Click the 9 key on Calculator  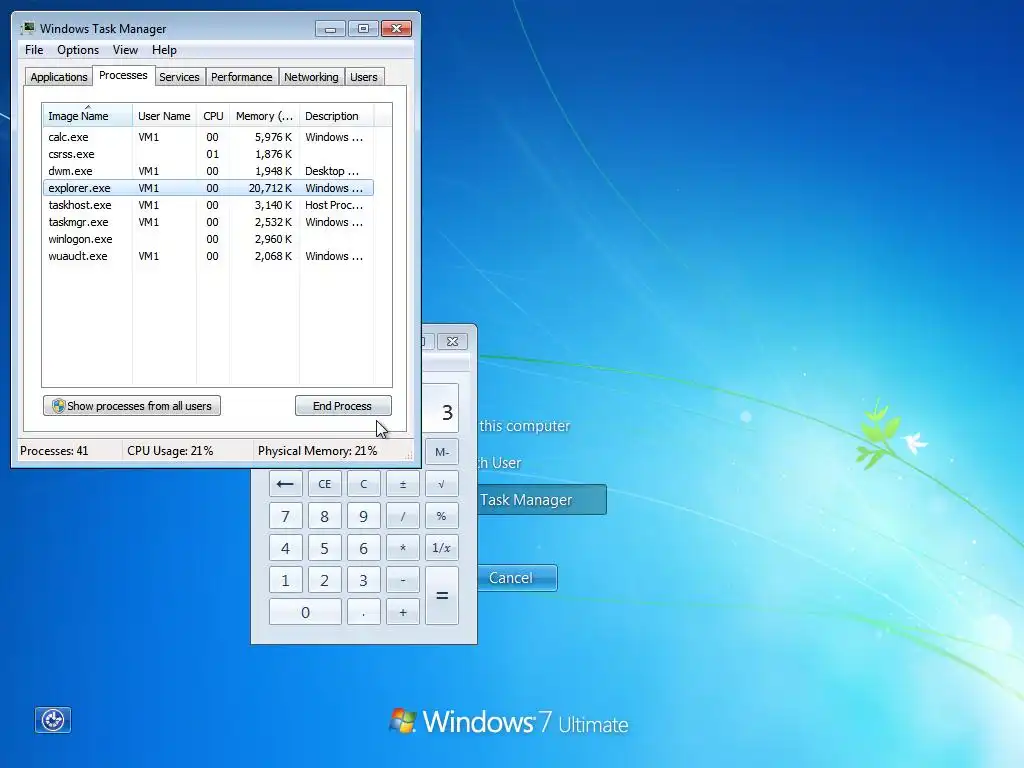pos(364,516)
